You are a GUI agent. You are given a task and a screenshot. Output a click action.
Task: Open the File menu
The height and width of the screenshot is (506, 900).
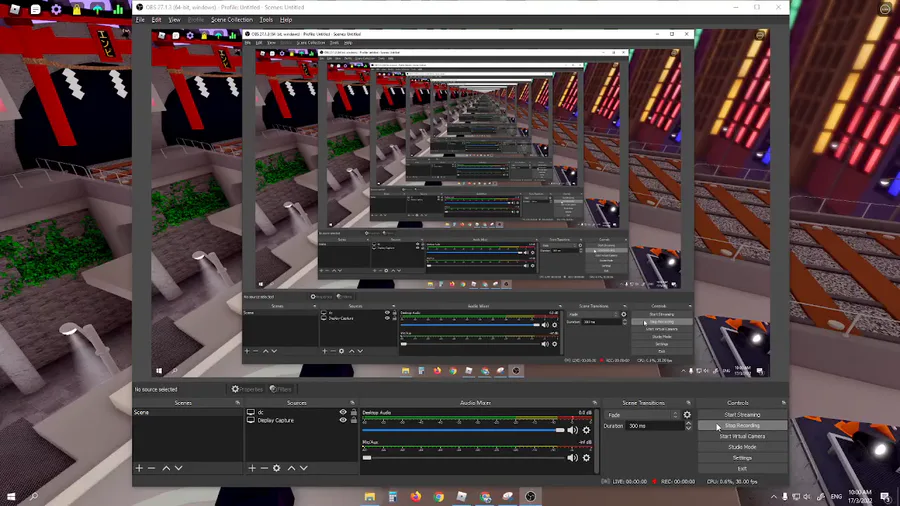click(x=140, y=20)
